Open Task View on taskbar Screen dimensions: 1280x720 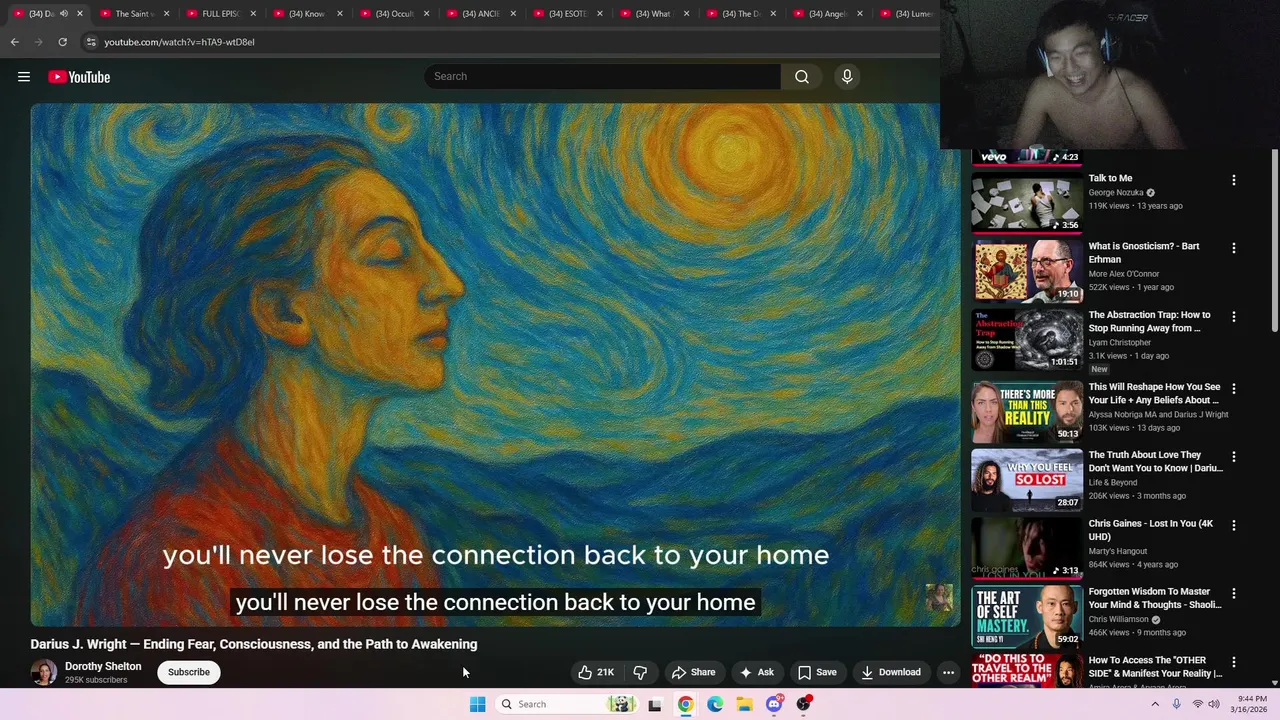[655, 704]
